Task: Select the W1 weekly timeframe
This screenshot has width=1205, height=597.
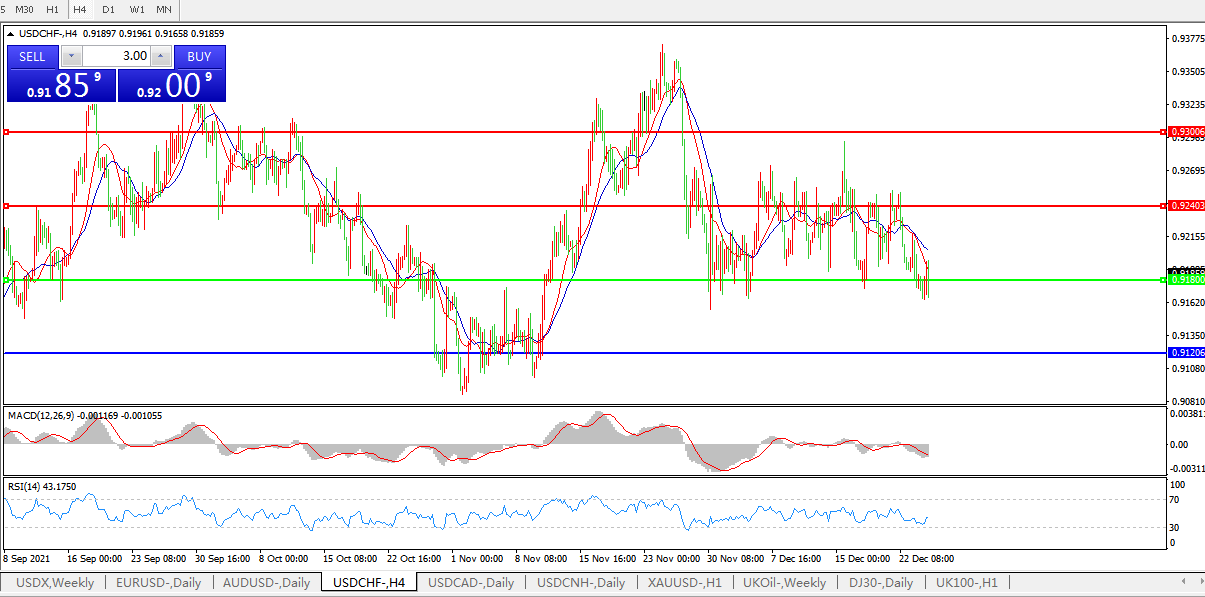Action: (137, 9)
